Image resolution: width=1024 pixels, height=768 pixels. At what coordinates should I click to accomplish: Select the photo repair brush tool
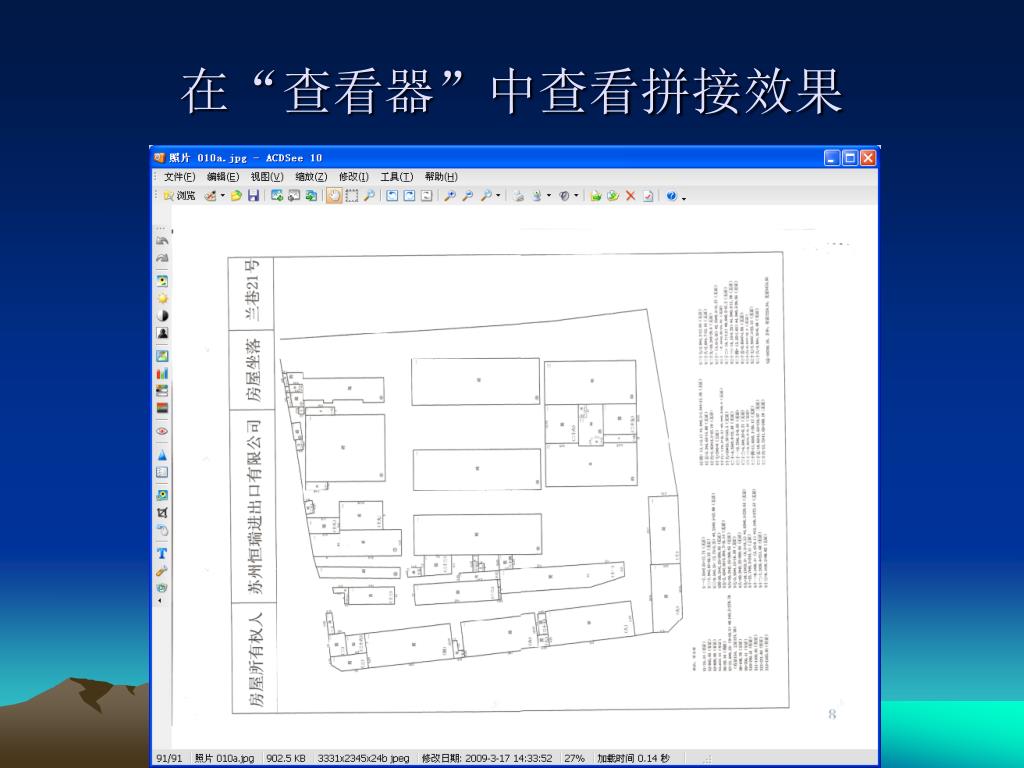tap(162, 570)
